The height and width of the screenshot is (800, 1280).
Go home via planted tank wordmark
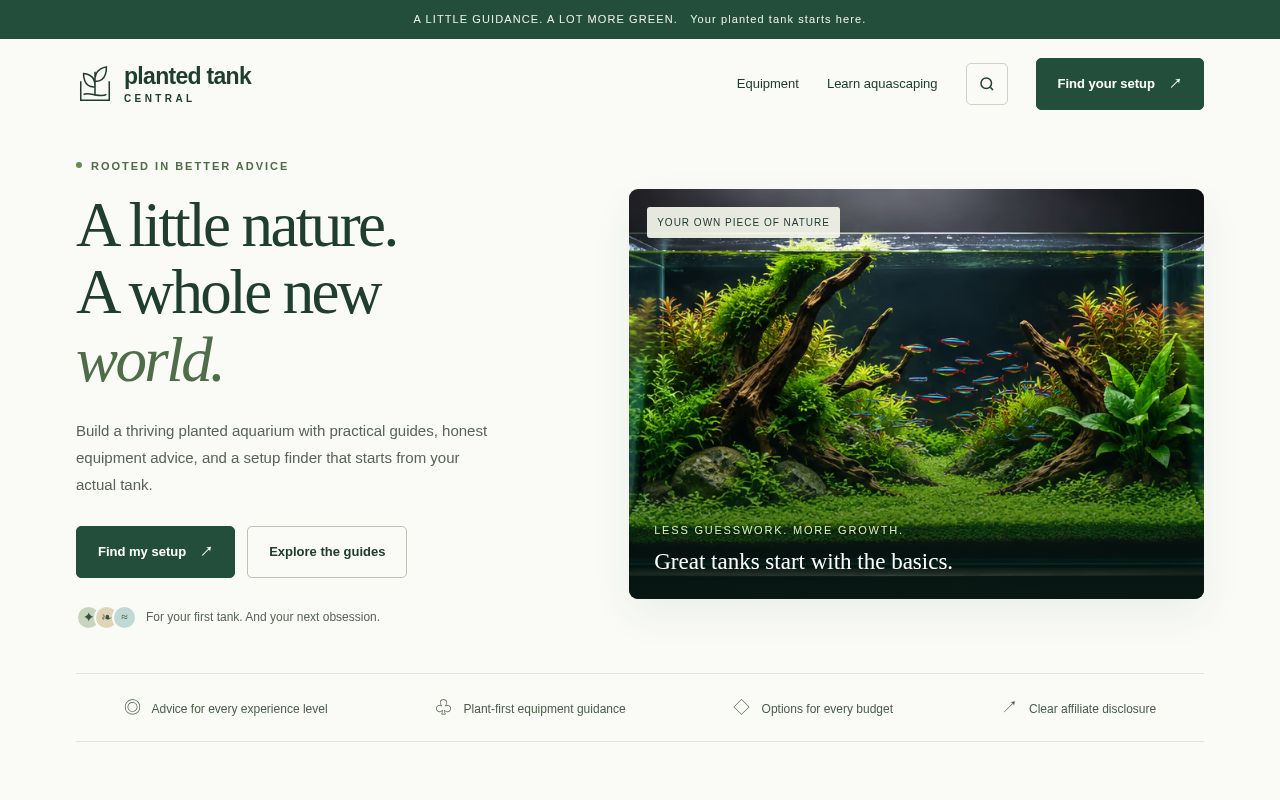pos(187,76)
